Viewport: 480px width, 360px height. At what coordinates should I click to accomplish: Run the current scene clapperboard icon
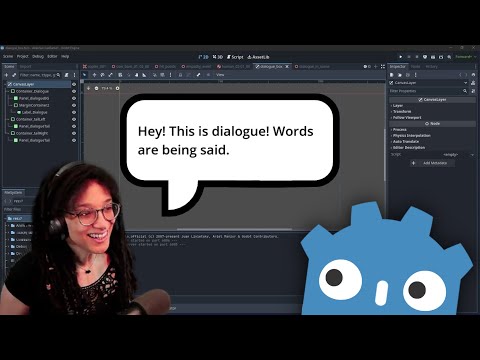click(433, 57)
